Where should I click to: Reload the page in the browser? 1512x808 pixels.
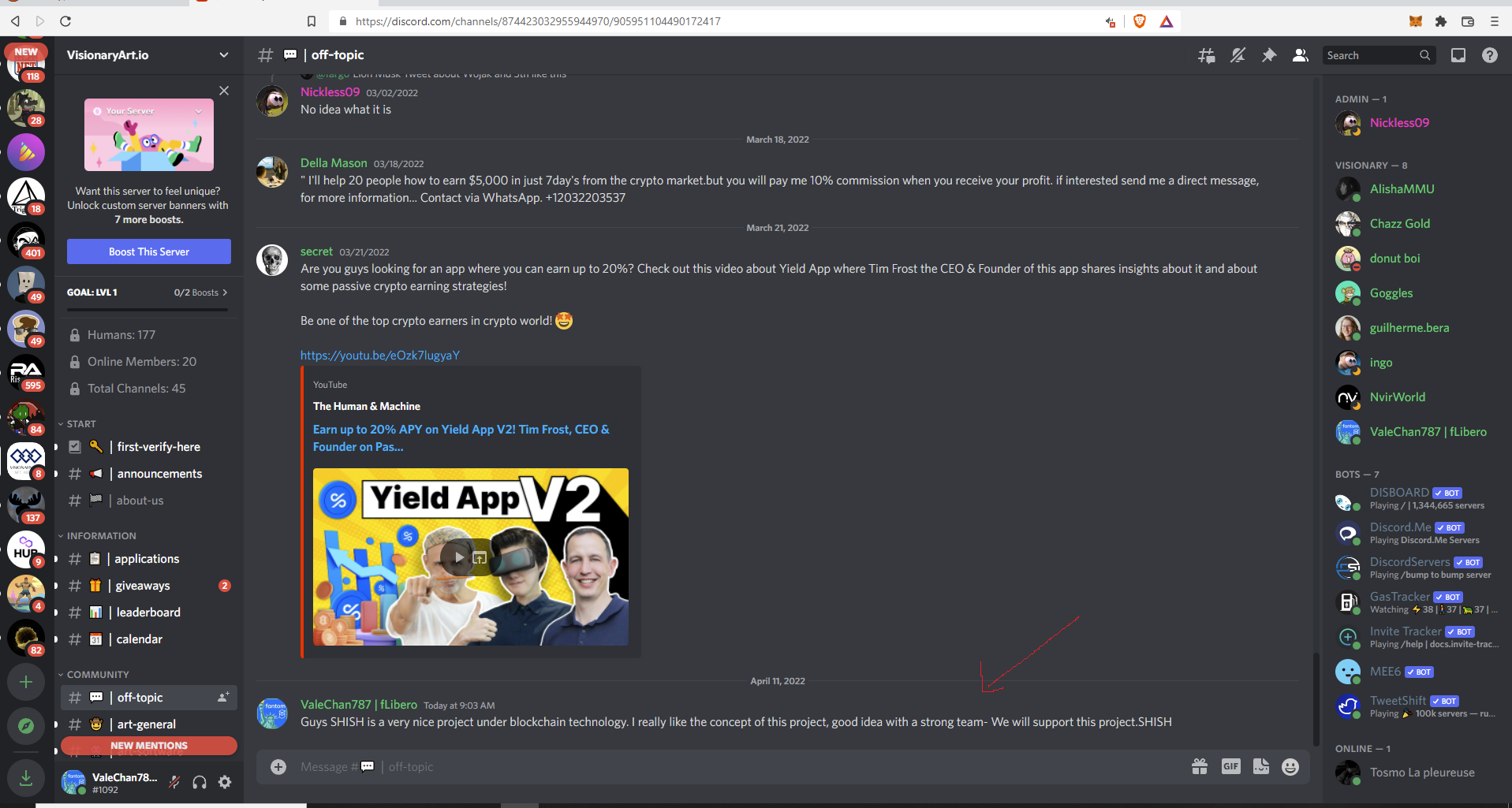point(65,21)
